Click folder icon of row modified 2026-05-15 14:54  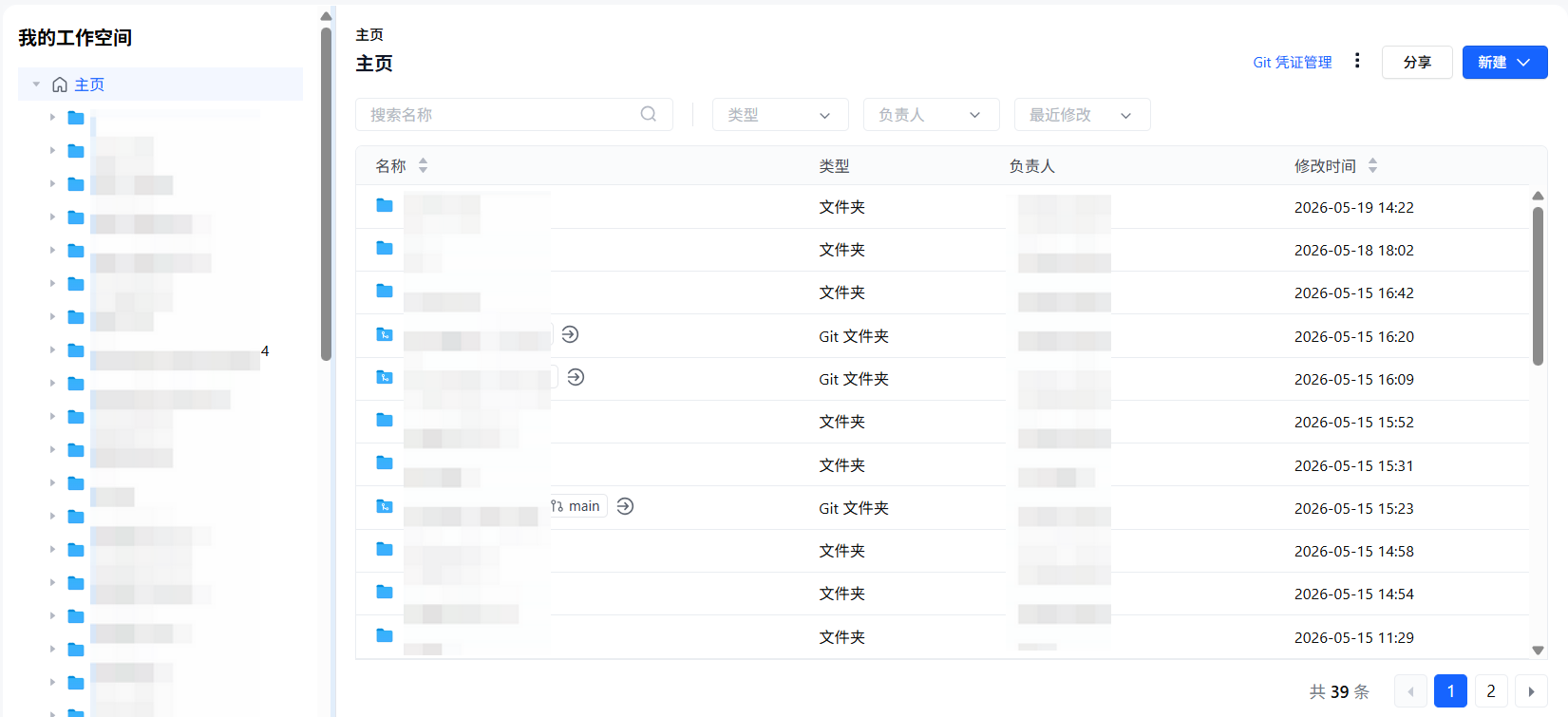[x=385, y=592]
